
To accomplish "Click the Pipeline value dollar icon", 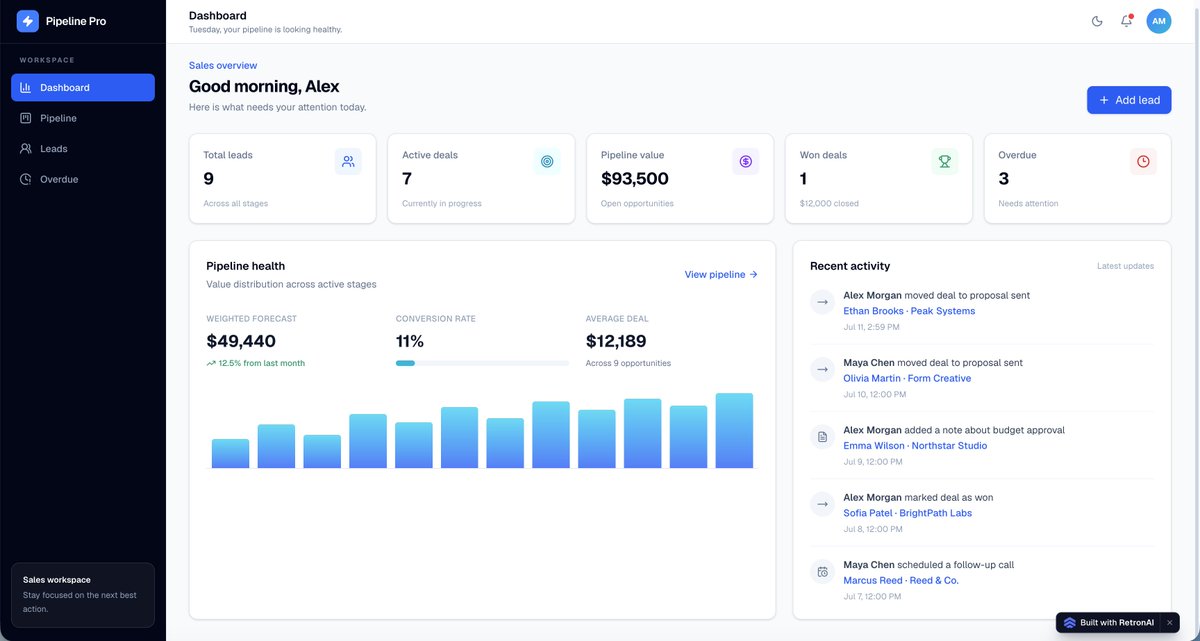I will [x=746, y=161].
